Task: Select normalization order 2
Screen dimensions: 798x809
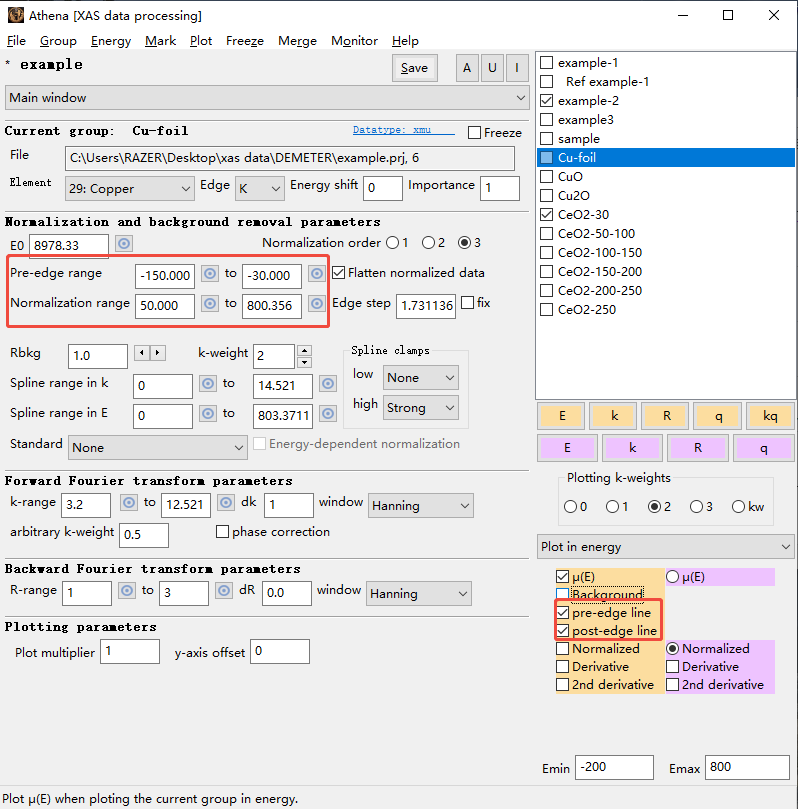Action: pyautogui.click(x=428, y=242)
